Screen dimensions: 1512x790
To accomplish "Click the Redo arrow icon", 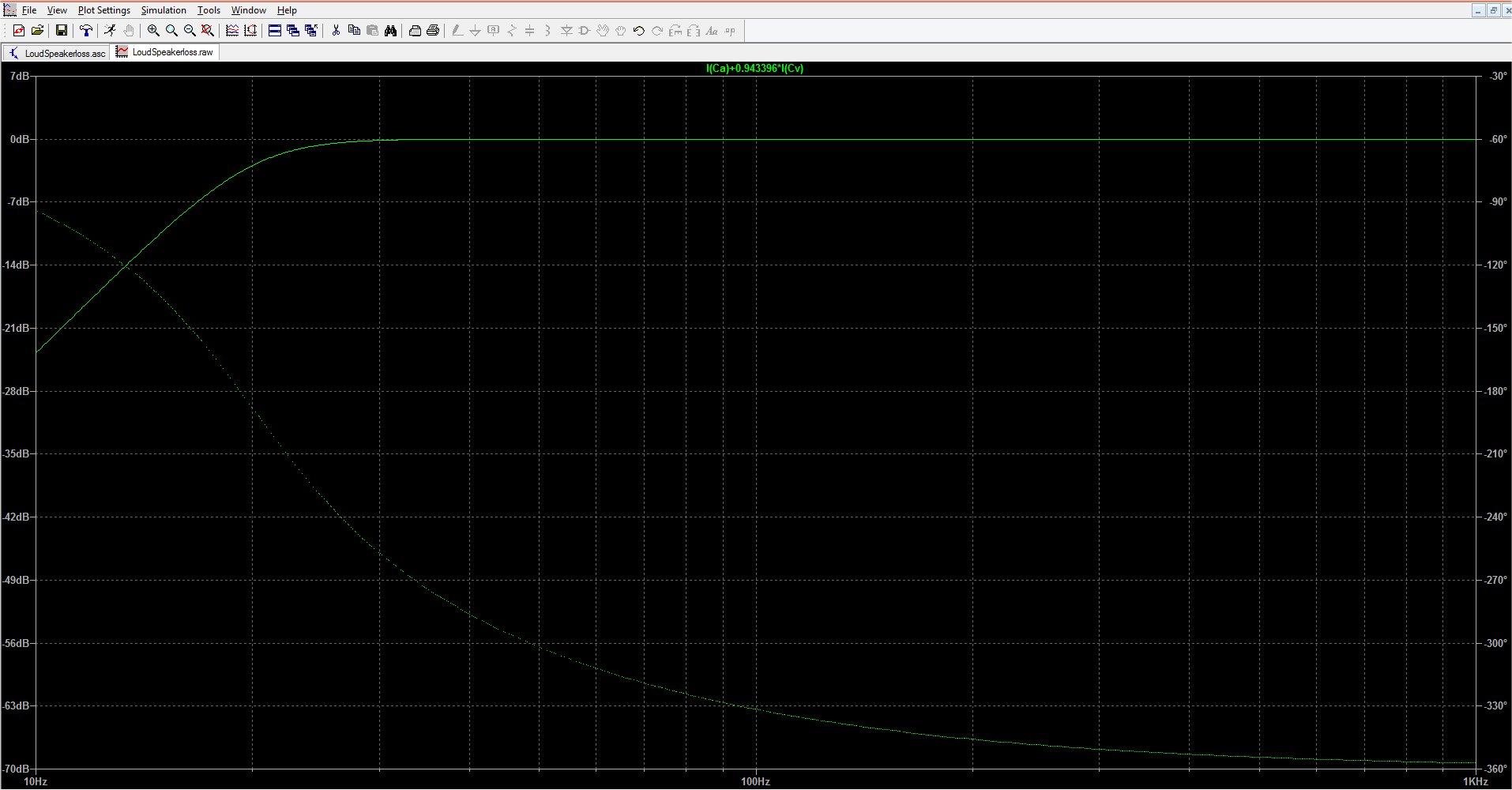I will pos(656,31).
